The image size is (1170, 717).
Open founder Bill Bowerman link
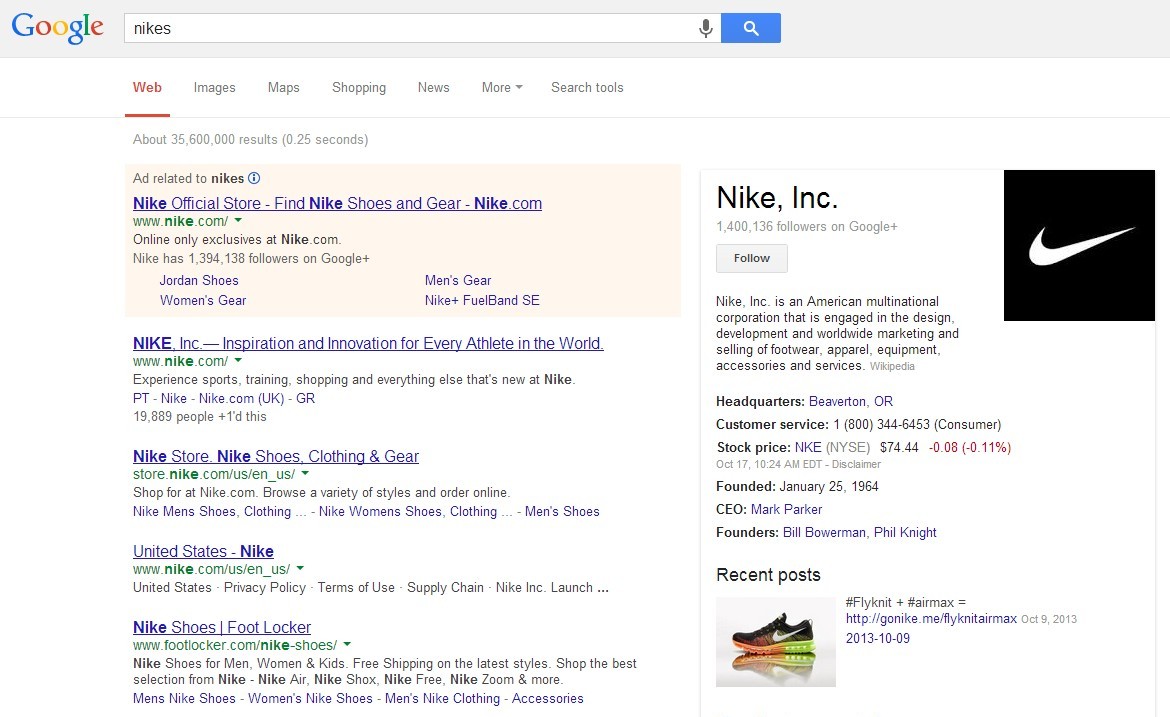pyautogui.click(x=825, y=533)
